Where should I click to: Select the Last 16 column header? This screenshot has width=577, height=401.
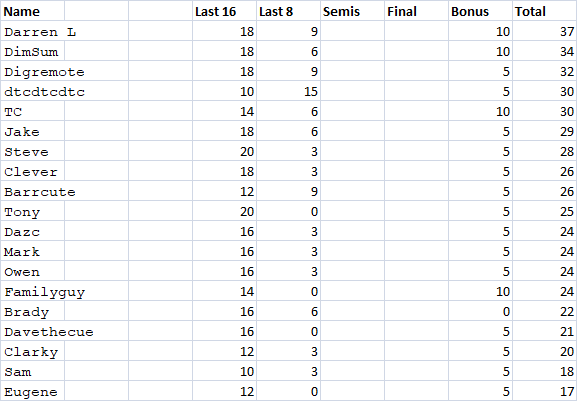[x=224, y=11]
